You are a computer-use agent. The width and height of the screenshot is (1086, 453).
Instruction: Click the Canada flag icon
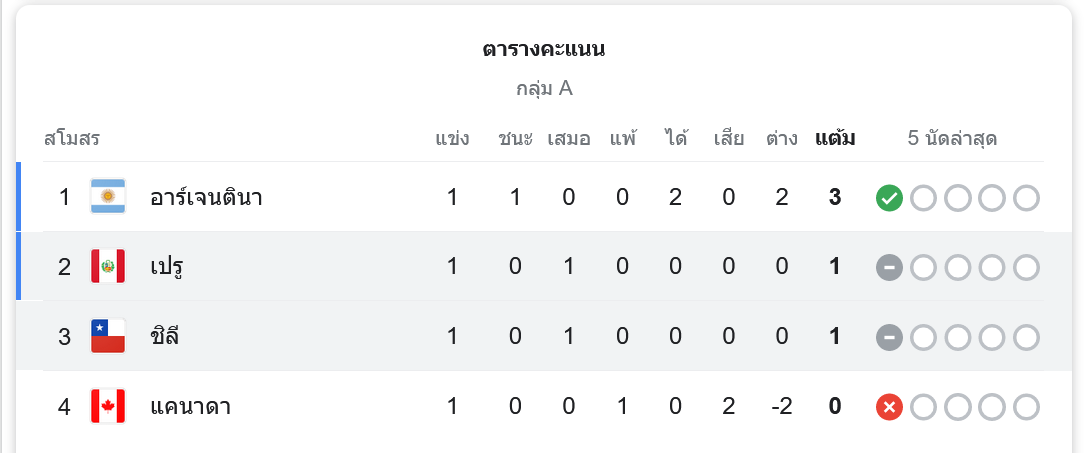pos(107,407)
